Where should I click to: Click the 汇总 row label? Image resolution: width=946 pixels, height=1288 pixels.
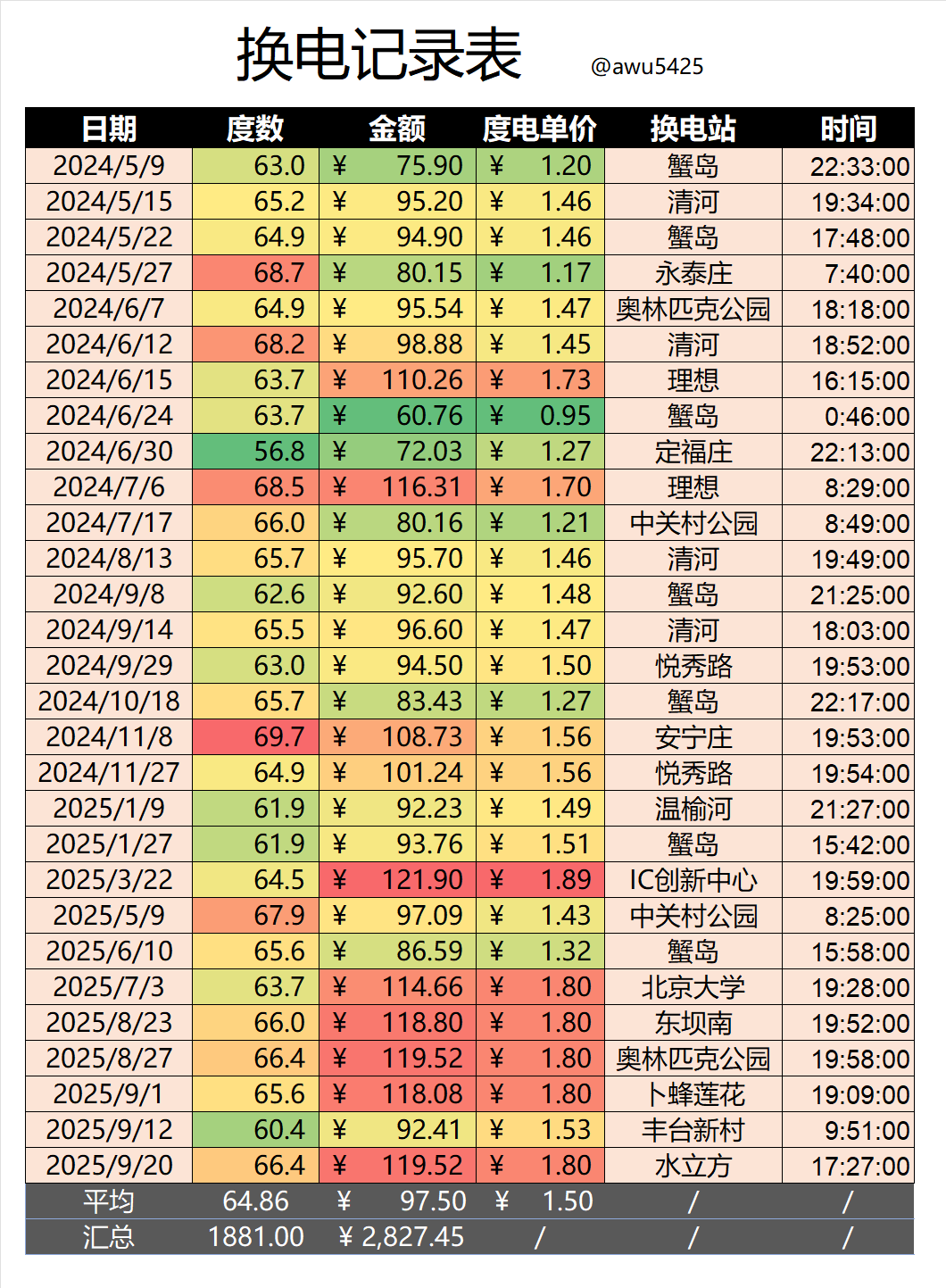coord(109,1237)
